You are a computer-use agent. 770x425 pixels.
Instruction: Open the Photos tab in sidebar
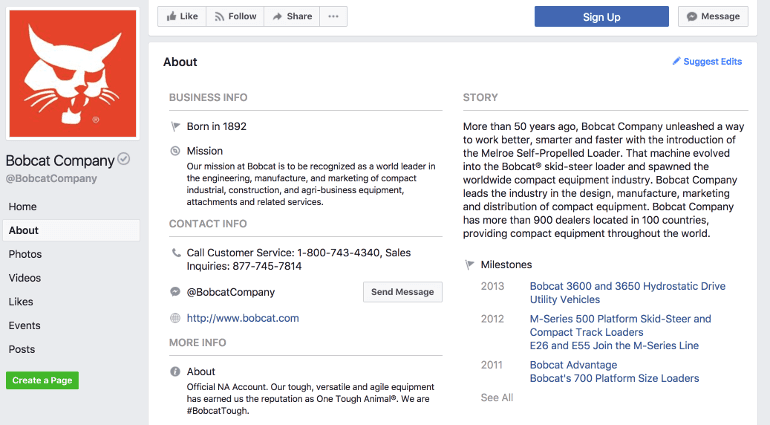[25, 254]
